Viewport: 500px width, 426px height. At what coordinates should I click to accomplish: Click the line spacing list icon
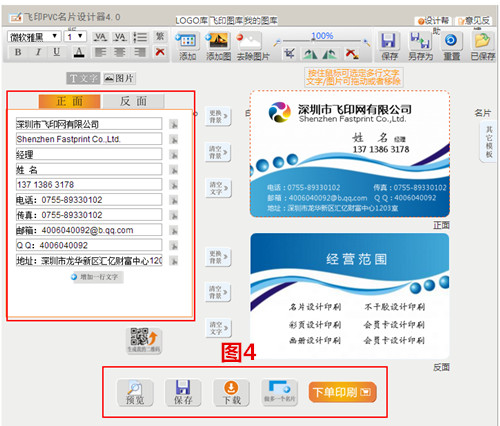(140, 37)
